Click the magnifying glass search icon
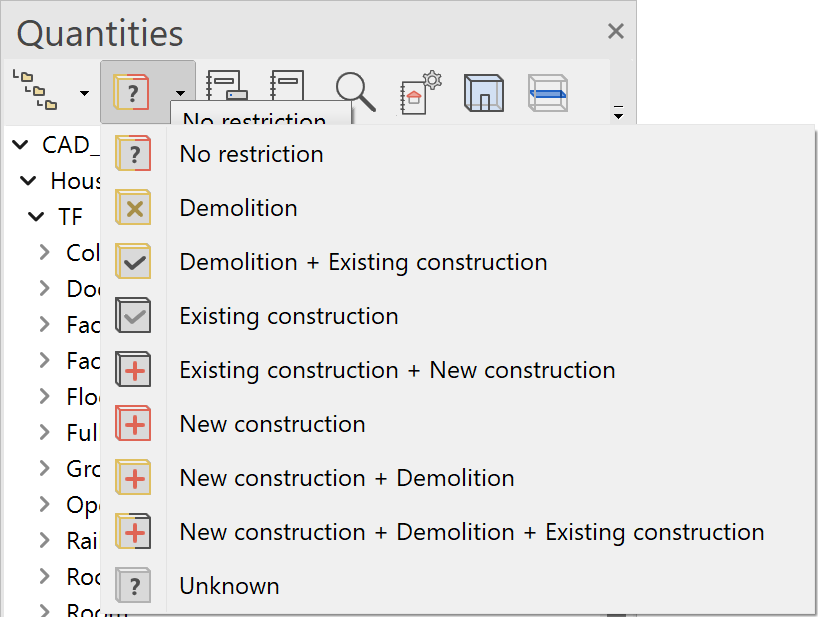The width and height of the screenshot is (818, 617). click(355, 92)
